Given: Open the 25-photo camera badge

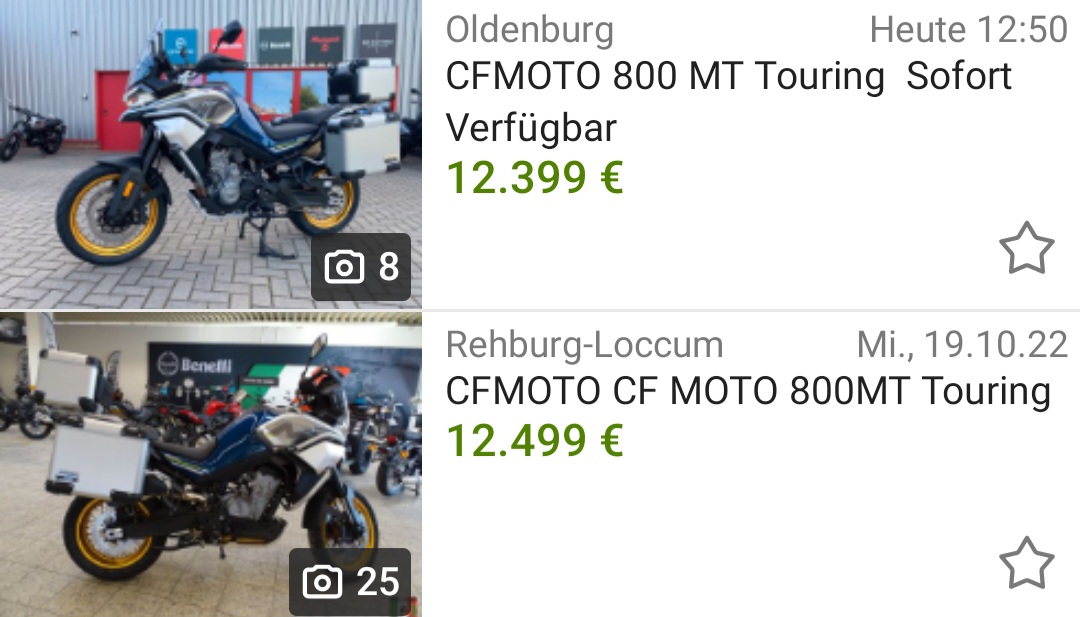Looking at the screenshot, I should (350, 582).
